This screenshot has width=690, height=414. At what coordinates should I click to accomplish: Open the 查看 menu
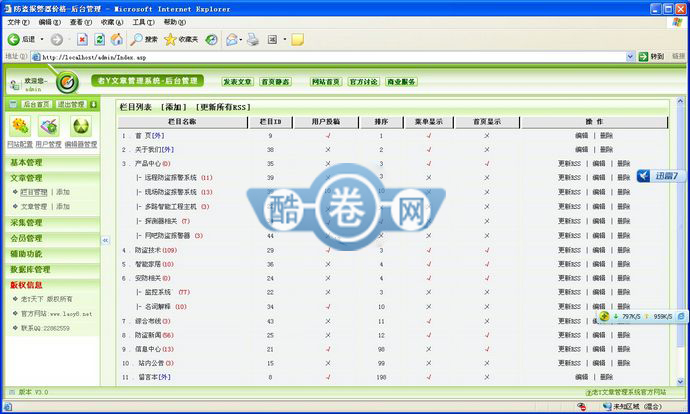(81, 22)
